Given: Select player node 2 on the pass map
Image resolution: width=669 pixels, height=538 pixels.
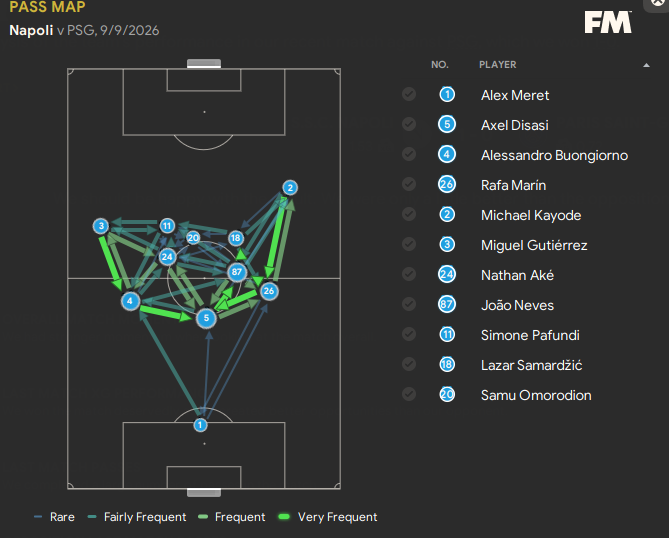Looking at the screenshot, I should 289,187.
